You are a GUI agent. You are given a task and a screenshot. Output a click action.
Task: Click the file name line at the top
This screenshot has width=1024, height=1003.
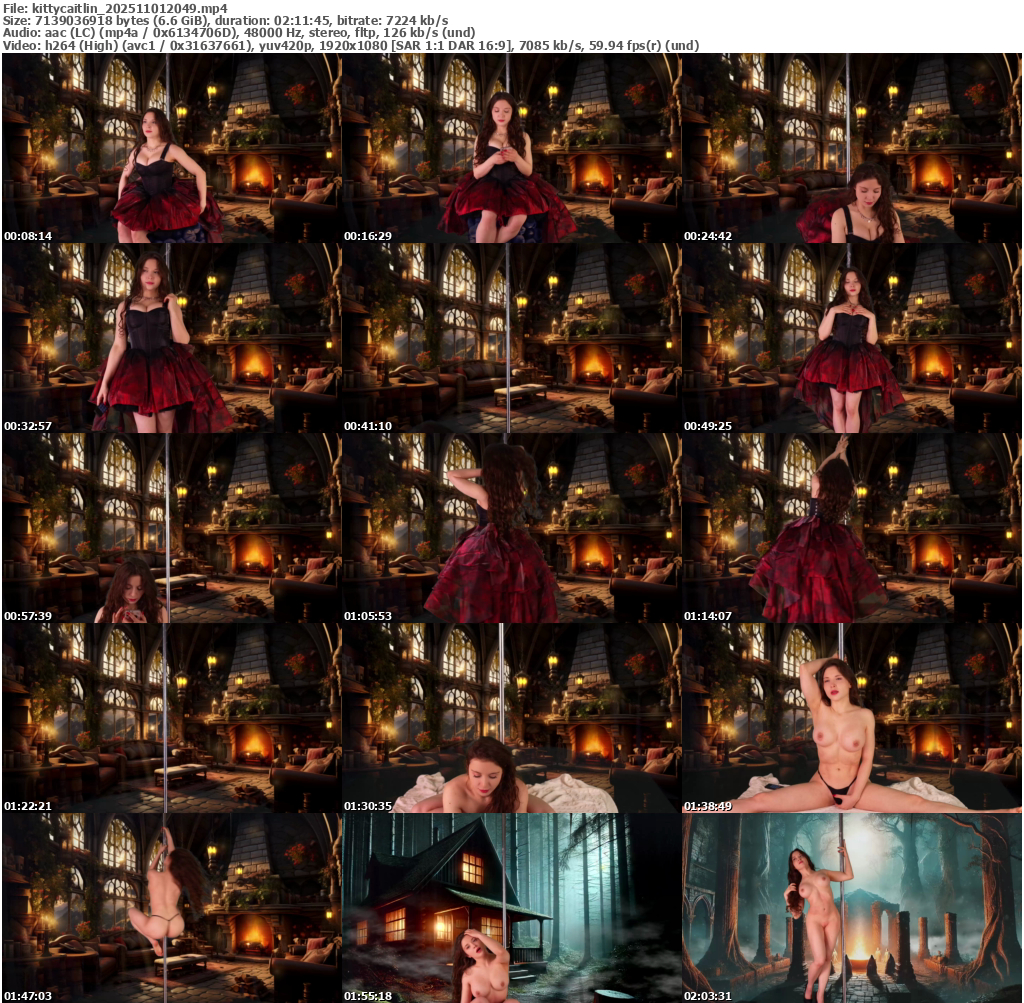point(116,8)
